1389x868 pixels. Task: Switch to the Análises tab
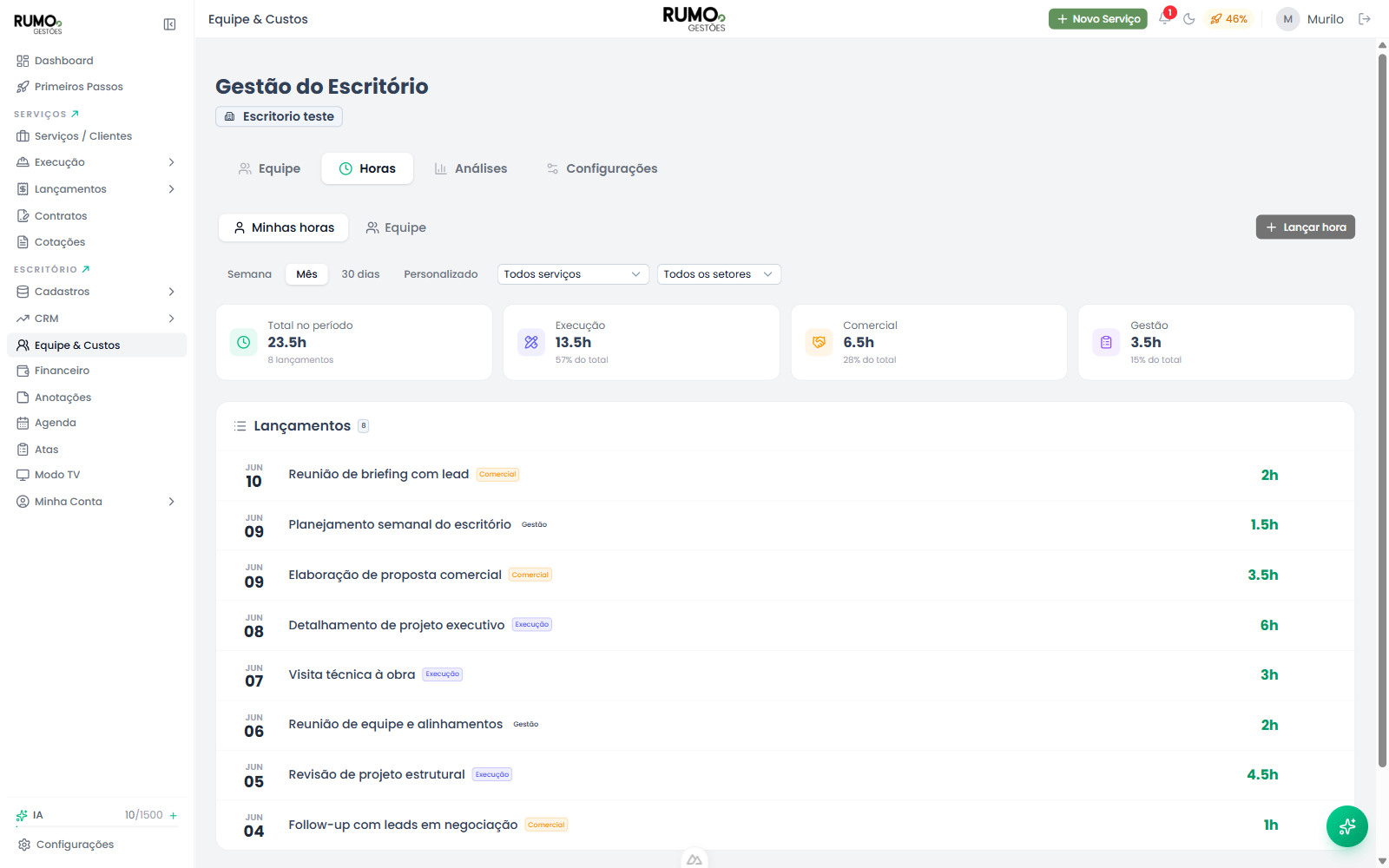(x=471, y=168)
